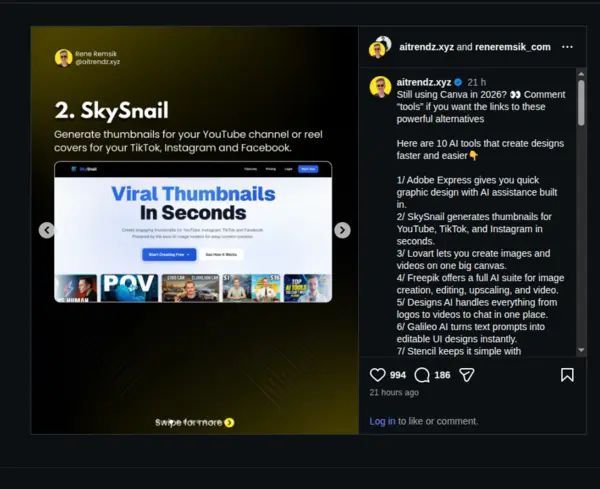Viewport: 600px width, 489px height.
Task: Click aitrendz.xyz username in caption
Action: click(424, 82)
